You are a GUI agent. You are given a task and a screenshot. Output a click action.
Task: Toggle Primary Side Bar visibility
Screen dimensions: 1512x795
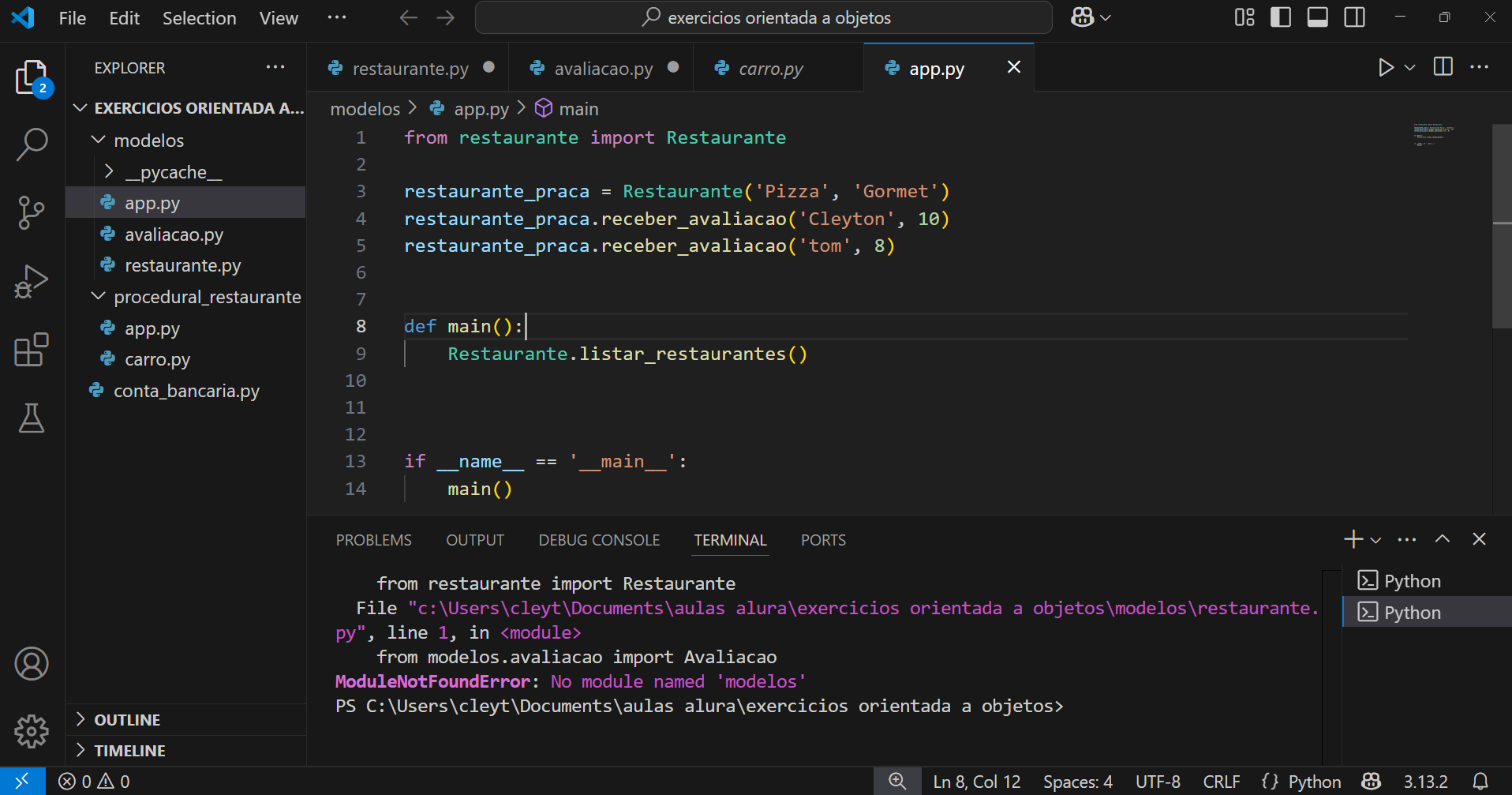pyautogui.click(x=1281, y=17)
